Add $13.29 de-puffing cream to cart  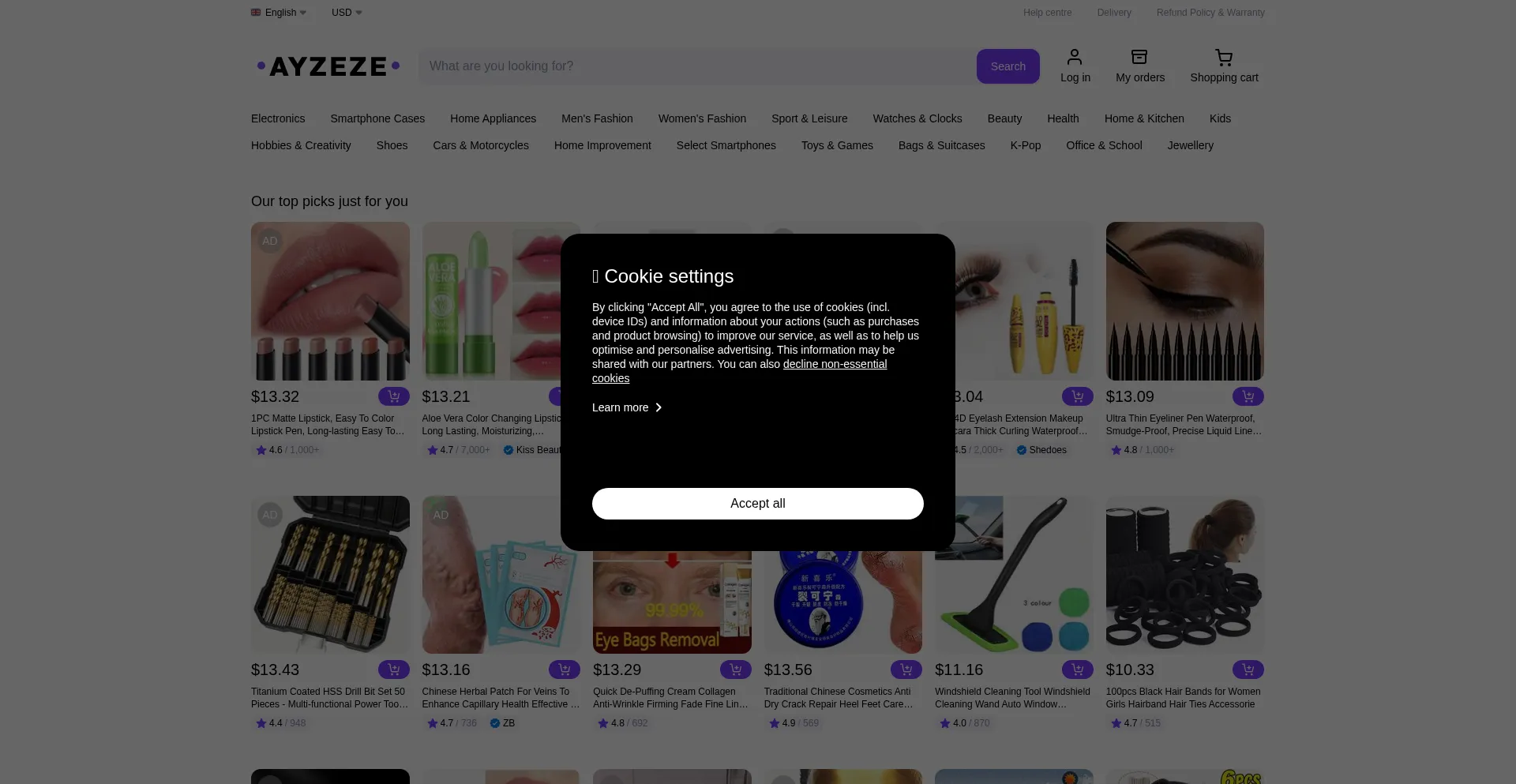(735, 670)
